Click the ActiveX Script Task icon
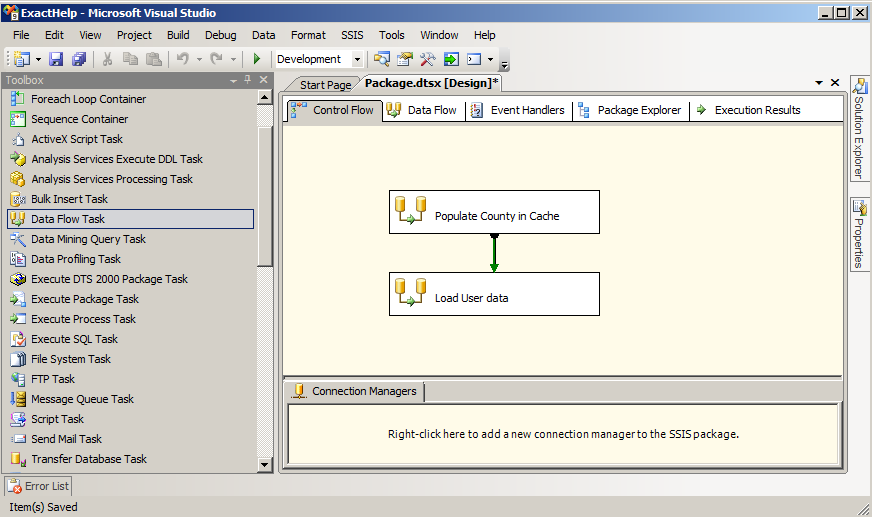 click(18, 139)
